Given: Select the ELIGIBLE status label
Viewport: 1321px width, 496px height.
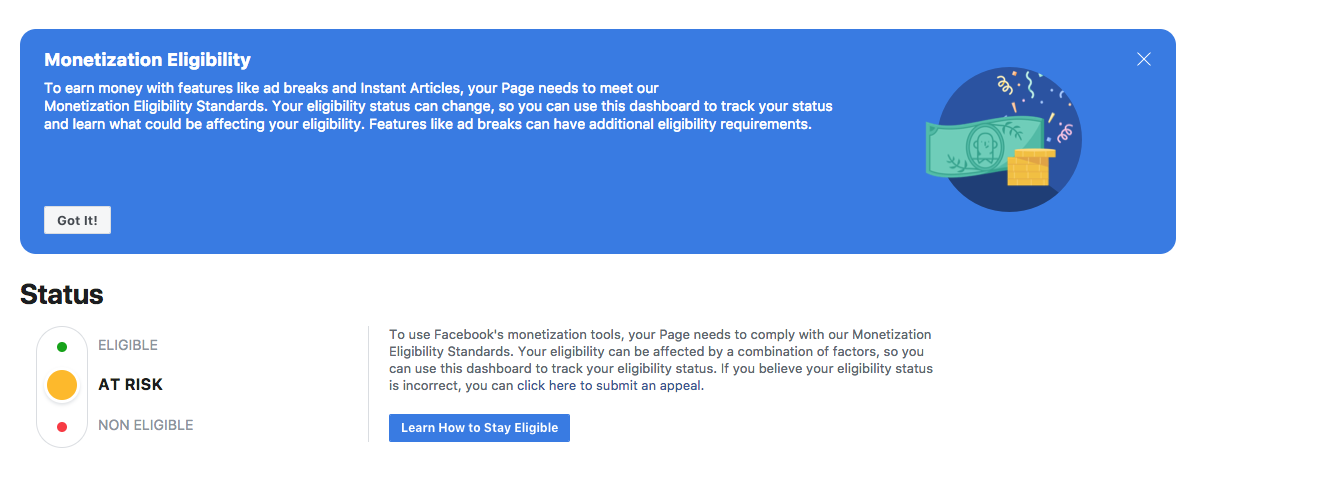Looking at the screenshot, I should [x=128, y=346].
